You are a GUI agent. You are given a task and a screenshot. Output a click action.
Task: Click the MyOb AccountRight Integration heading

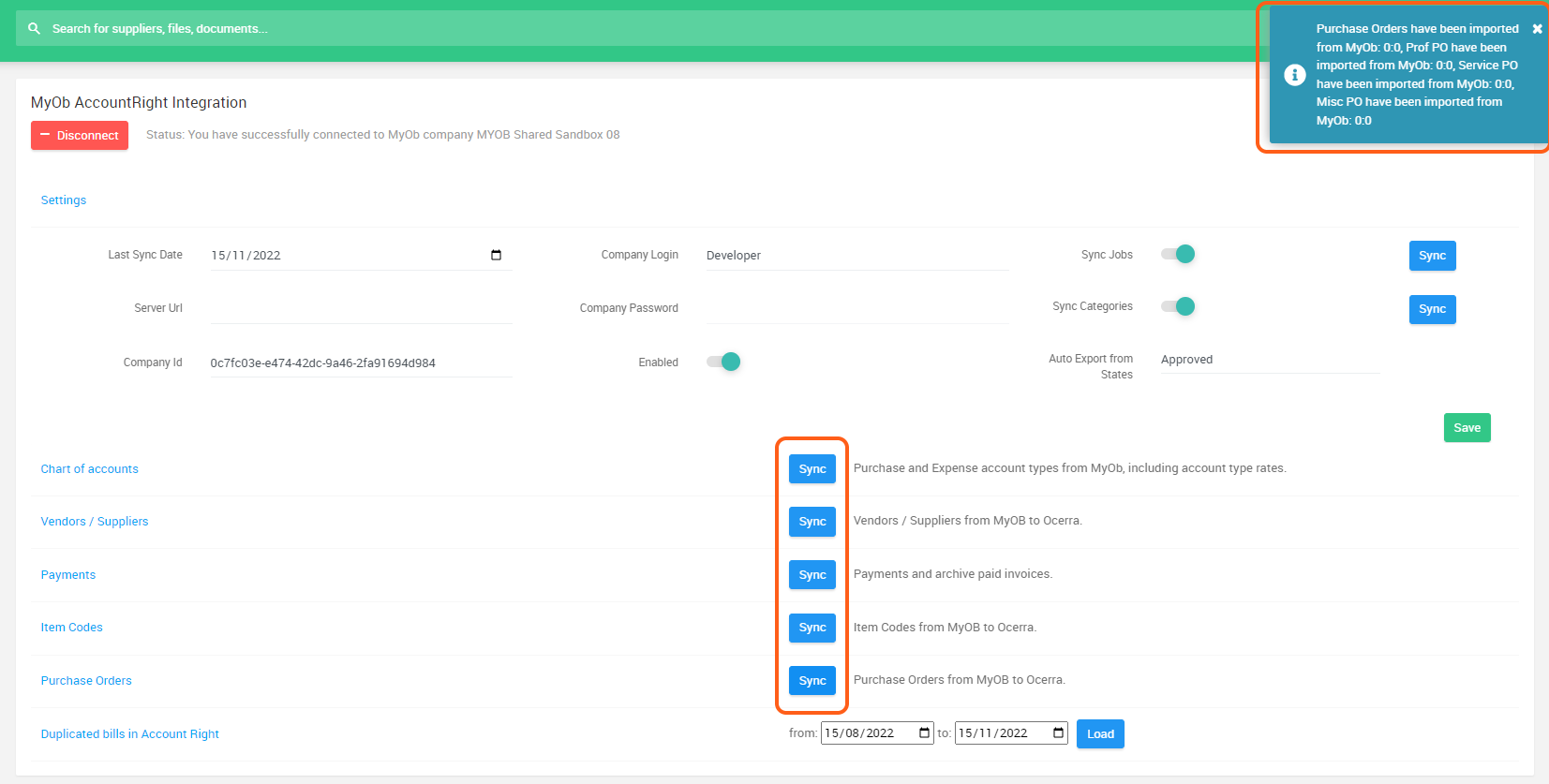(139, 103)
